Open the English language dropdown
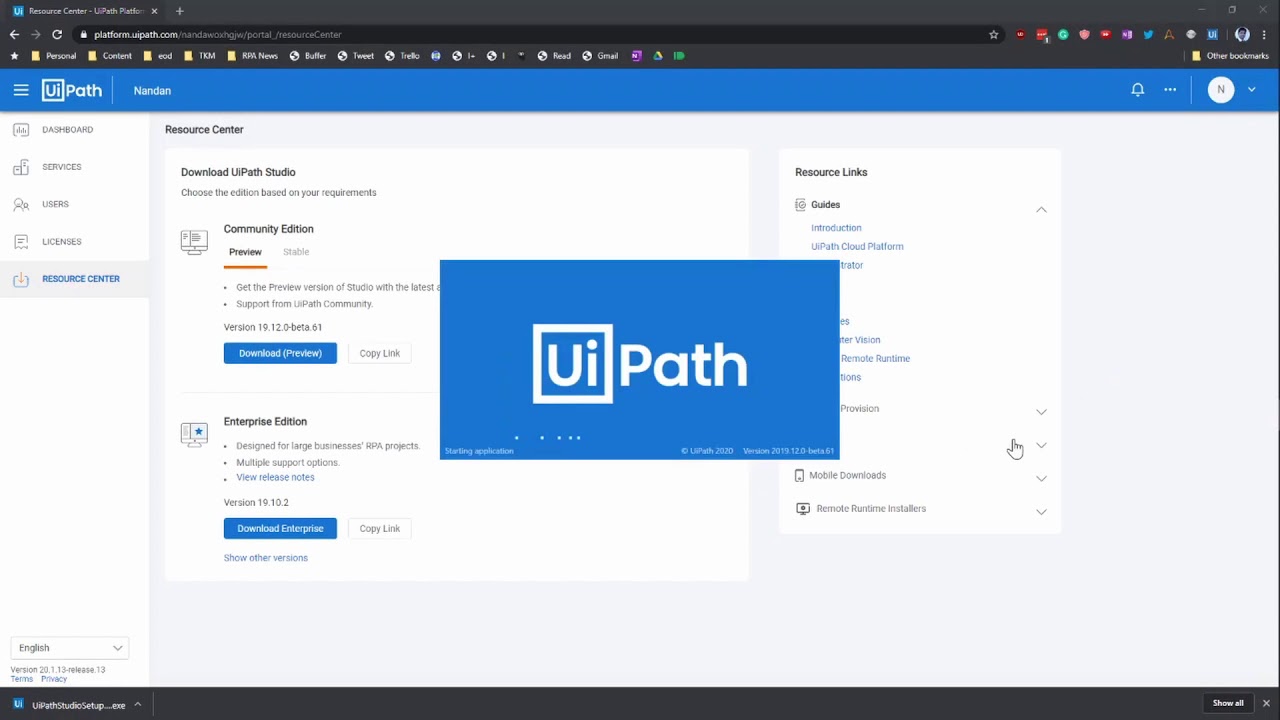The width and height of the screenshot is (1280, 720). tap(69, 648)
